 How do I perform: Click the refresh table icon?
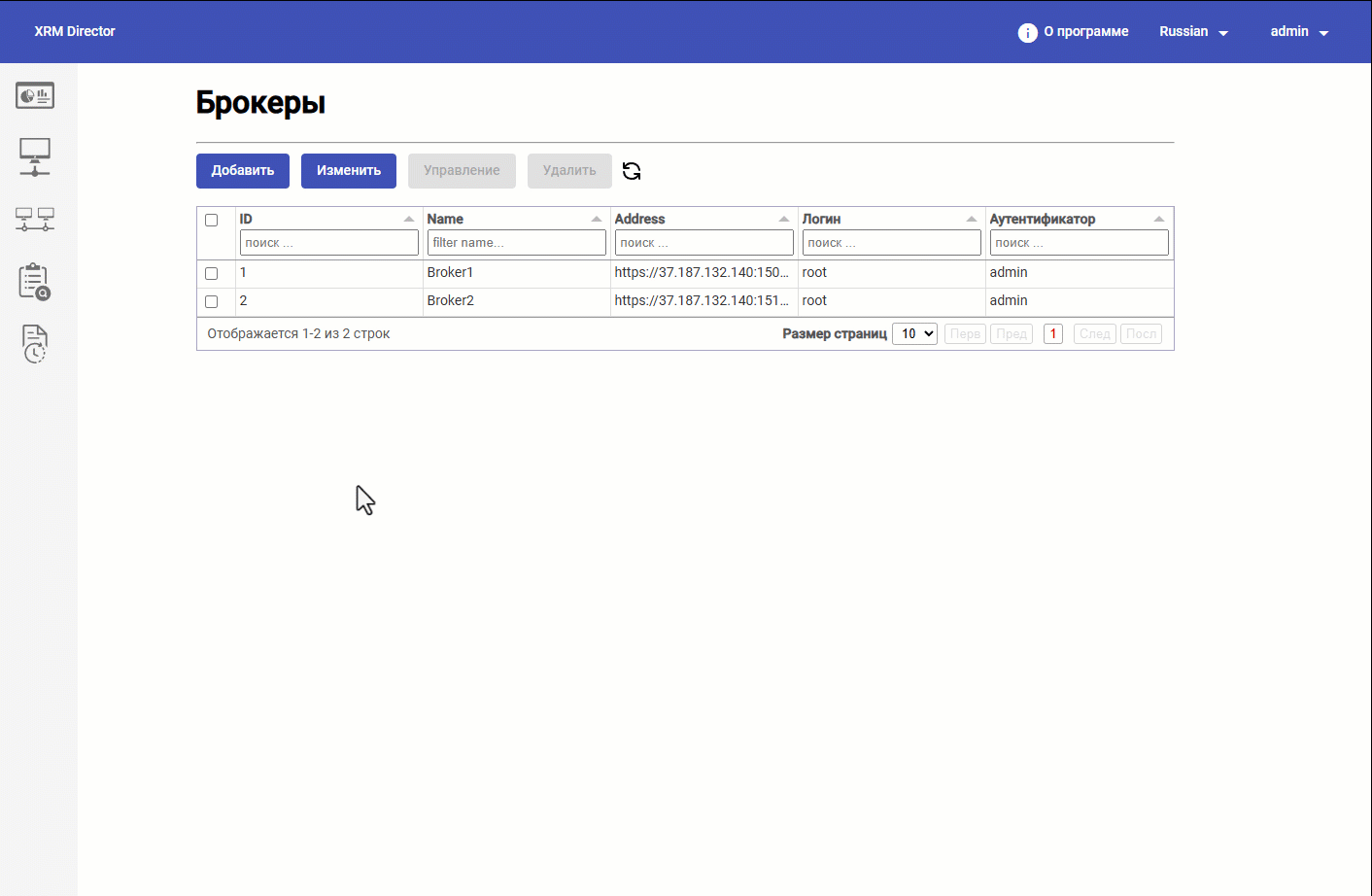[632, 171]
